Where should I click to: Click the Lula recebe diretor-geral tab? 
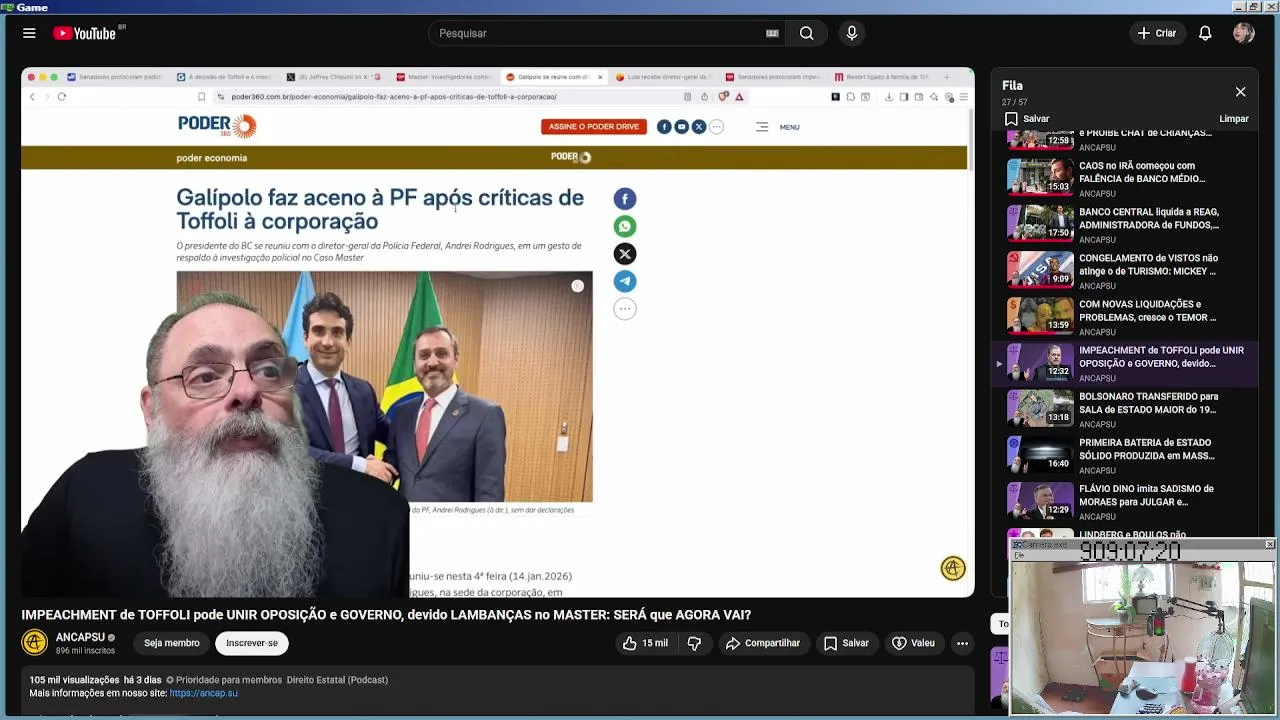tap(662, 77)
